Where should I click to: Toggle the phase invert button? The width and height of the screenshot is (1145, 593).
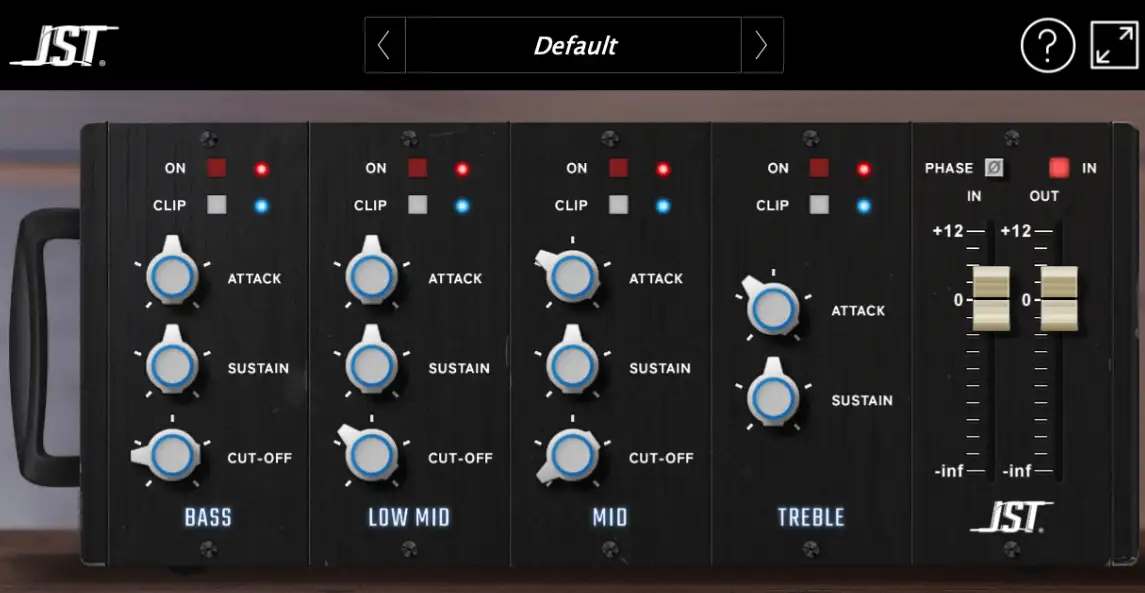pyautogui.click(x=994, y=168)
